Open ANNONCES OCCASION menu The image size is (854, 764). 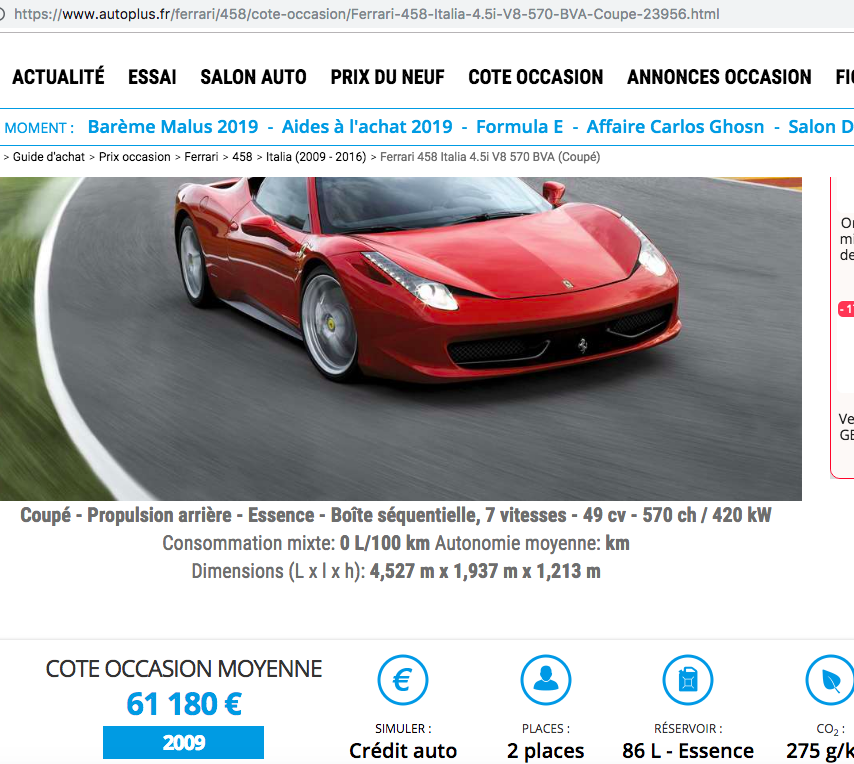[x=719, y=77]
